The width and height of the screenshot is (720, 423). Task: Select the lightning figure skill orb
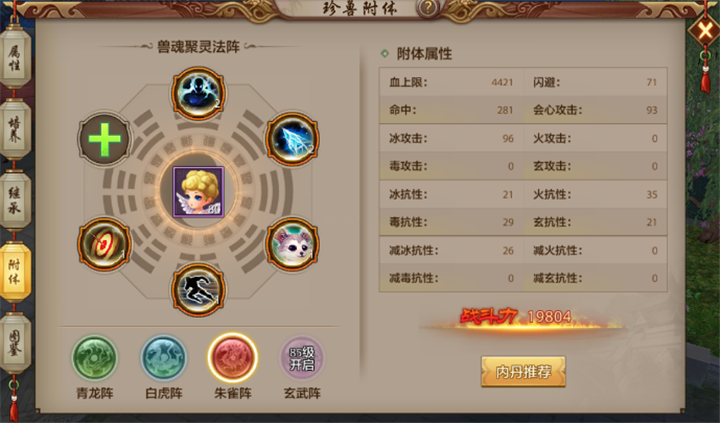point(198,93)
